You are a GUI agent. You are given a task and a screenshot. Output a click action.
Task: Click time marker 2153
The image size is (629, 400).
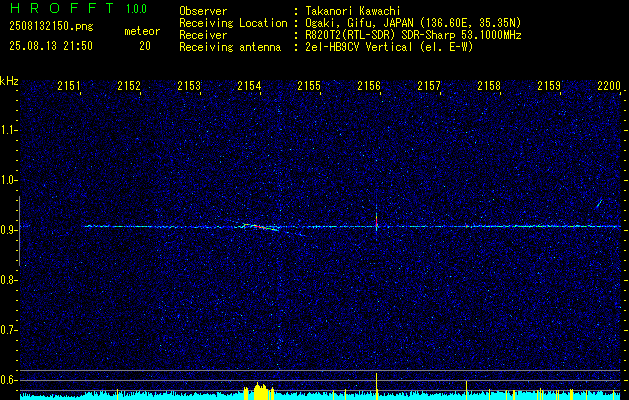point(189,85)
